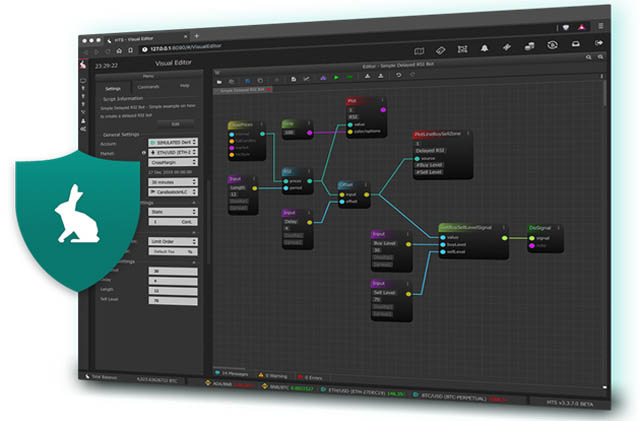Click the Menu header bar
Screen dimensions: 640x421
tap(149, 76)
